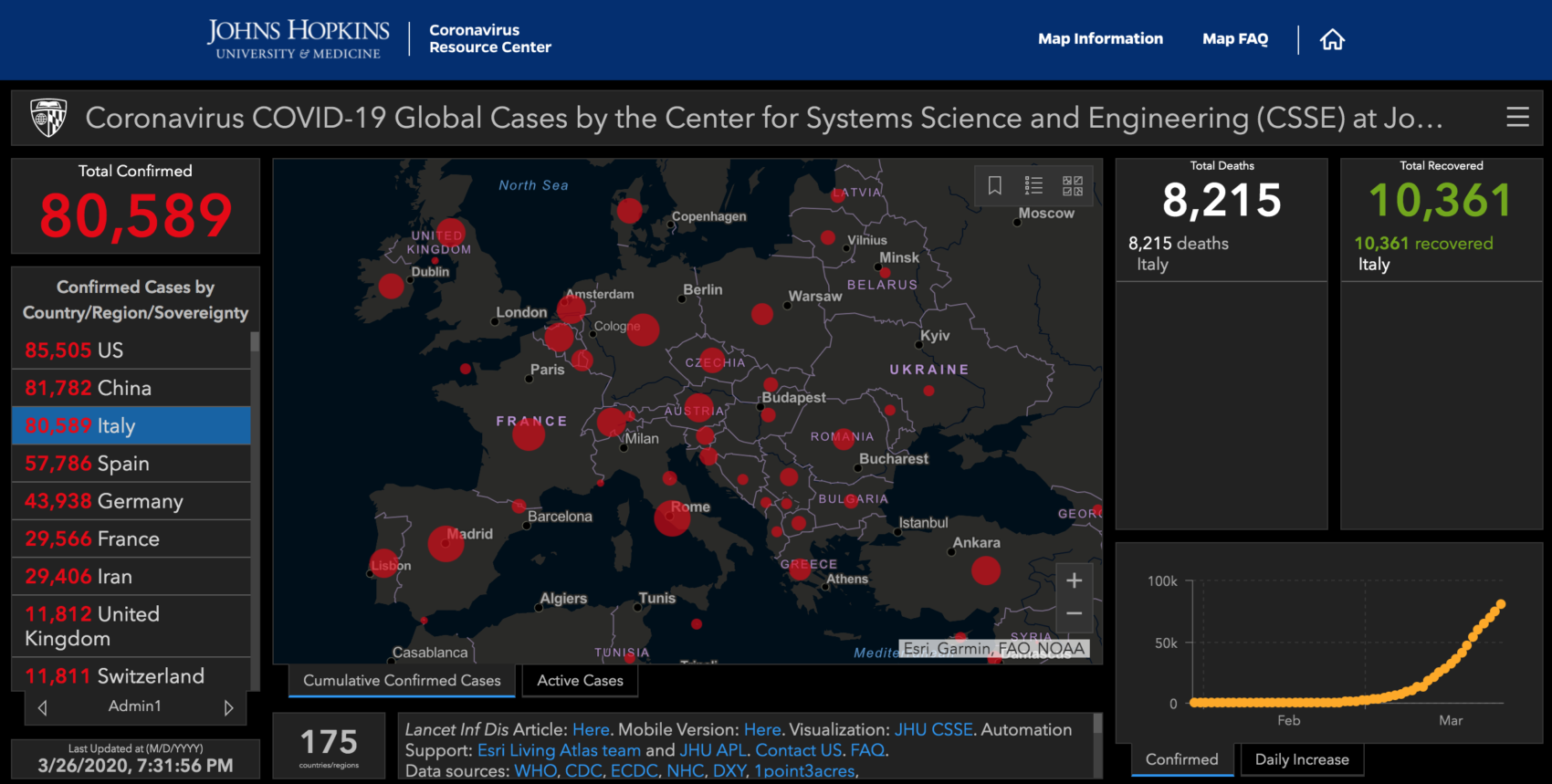Open the JHU APL link
1552x784 pixels.
point(713,750)
